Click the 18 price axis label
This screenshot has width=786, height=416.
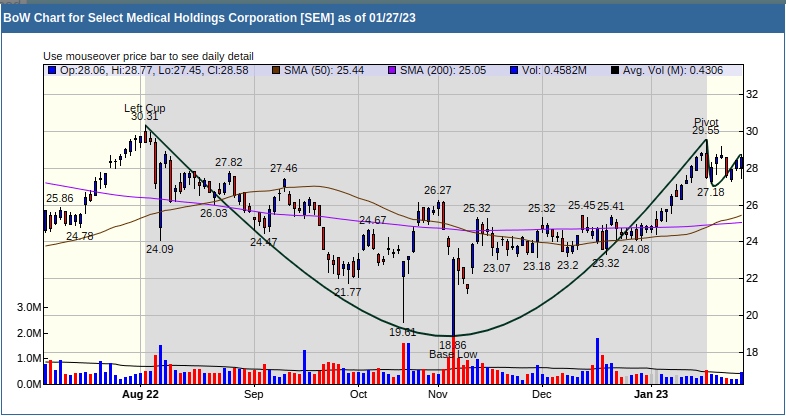(x=751, y=352)
